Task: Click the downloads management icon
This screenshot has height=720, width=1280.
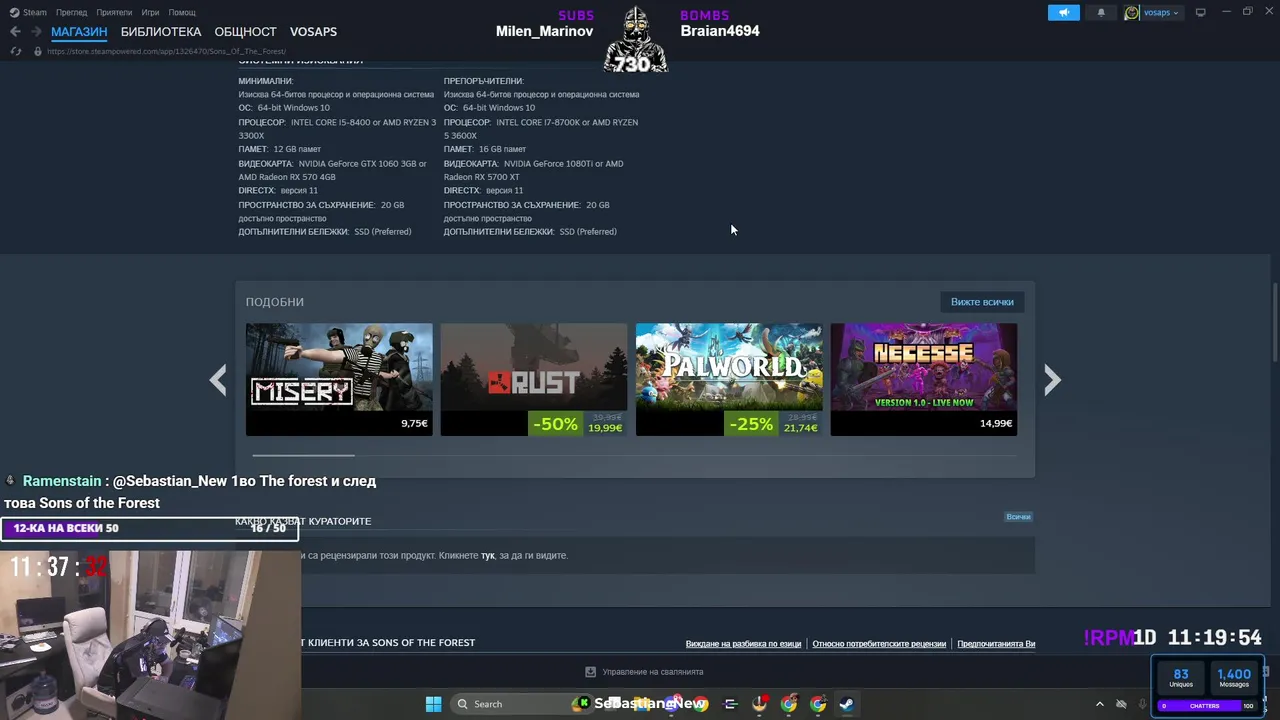Action: pyautogui.click(x=590, y=672)
